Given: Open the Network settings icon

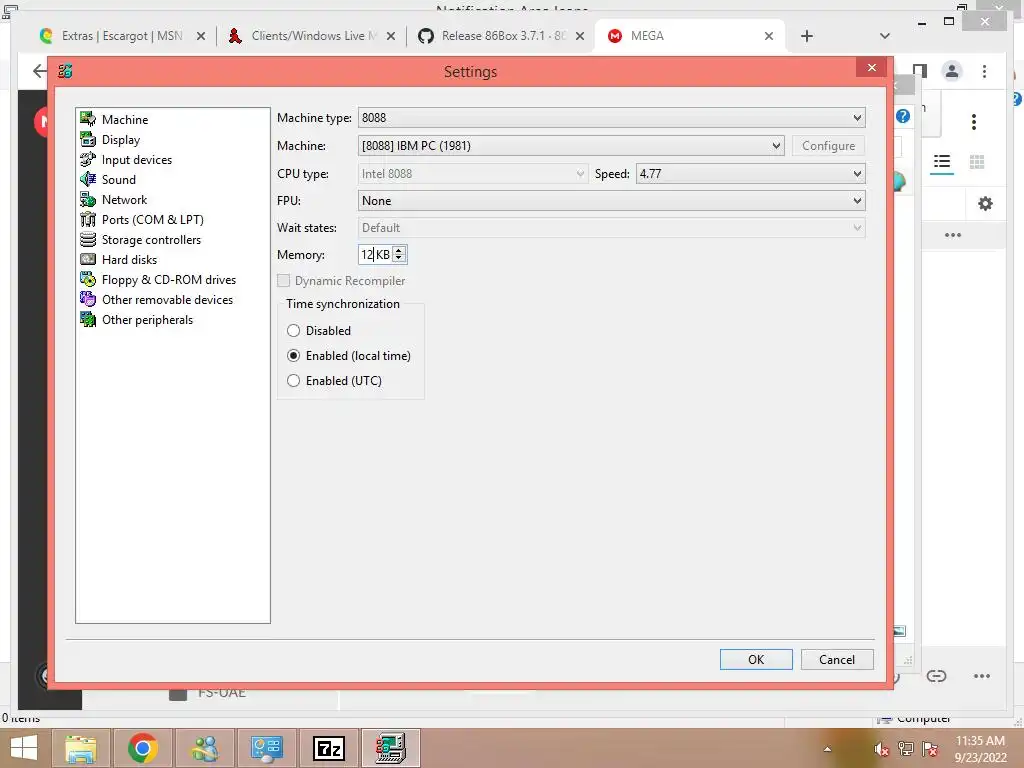Looking at the screenshot, I should [x=88, y=199].
